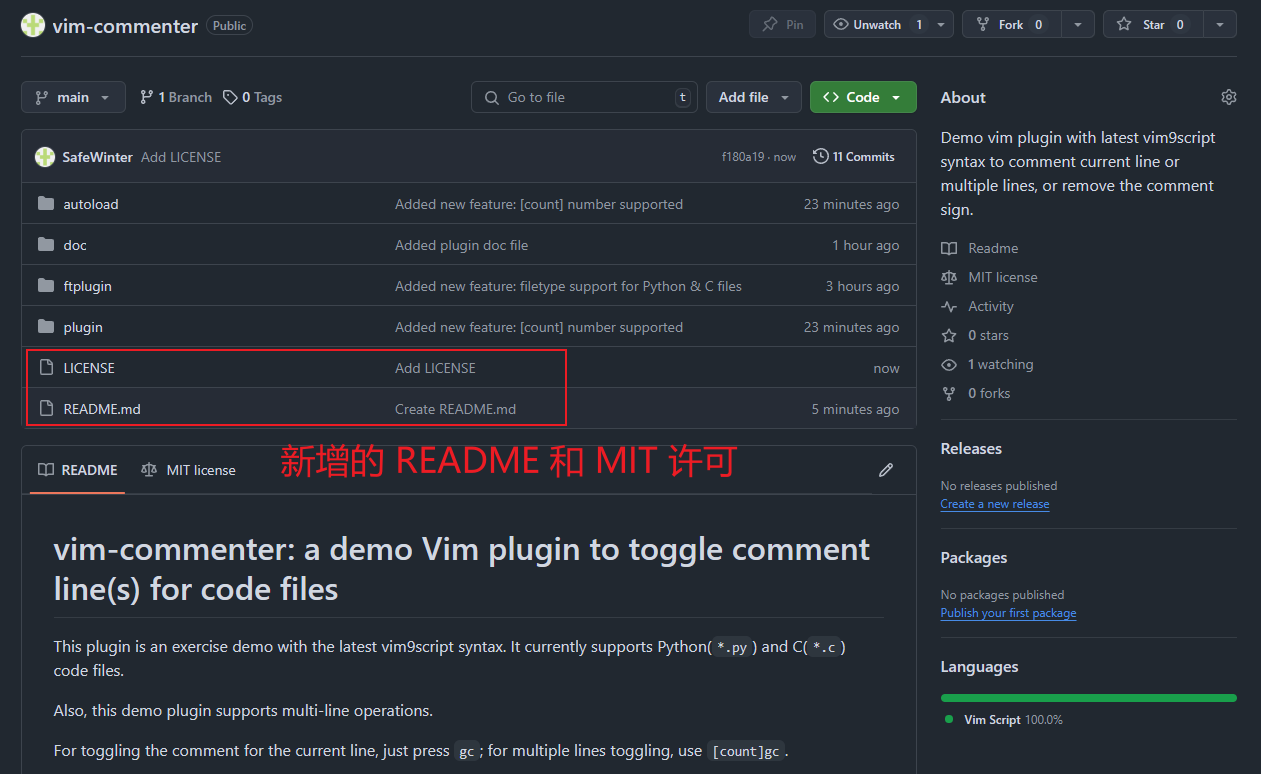Viewport: 1261px width, 774px height.
Task: Click the tag icon beside 0 Tags
Action: (230, 97)
